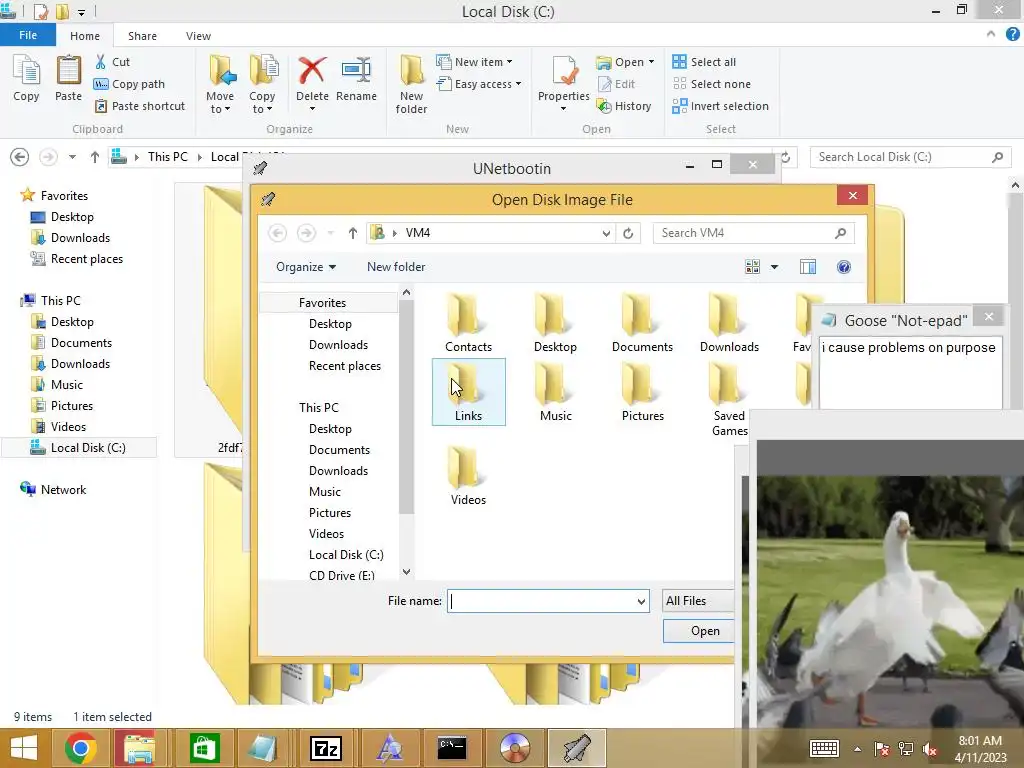Select CD Drive (E:) in dialog sidebar
Viewport: 1024px width, 768px height.
coord(342,575)
